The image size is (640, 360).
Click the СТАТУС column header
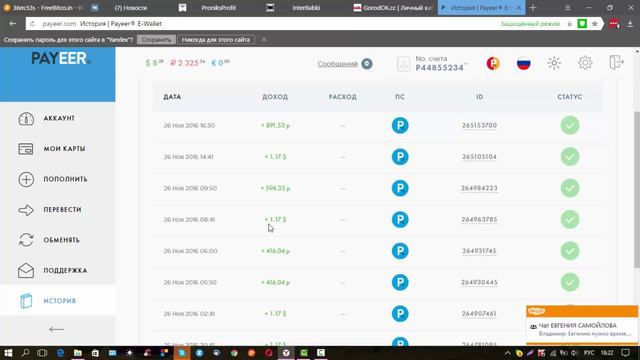(570, 97)
